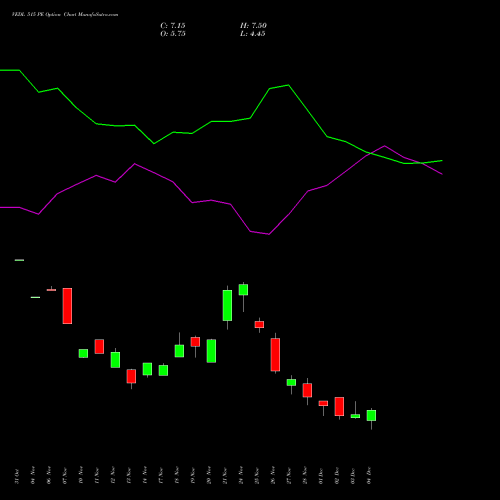Select the 01 Dec date label

(x=321, y=476)
